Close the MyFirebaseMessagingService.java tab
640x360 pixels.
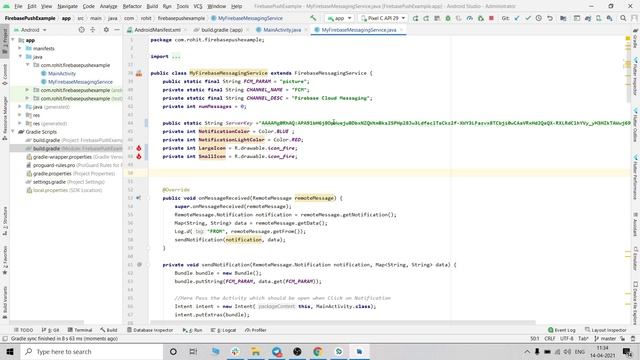401,30
